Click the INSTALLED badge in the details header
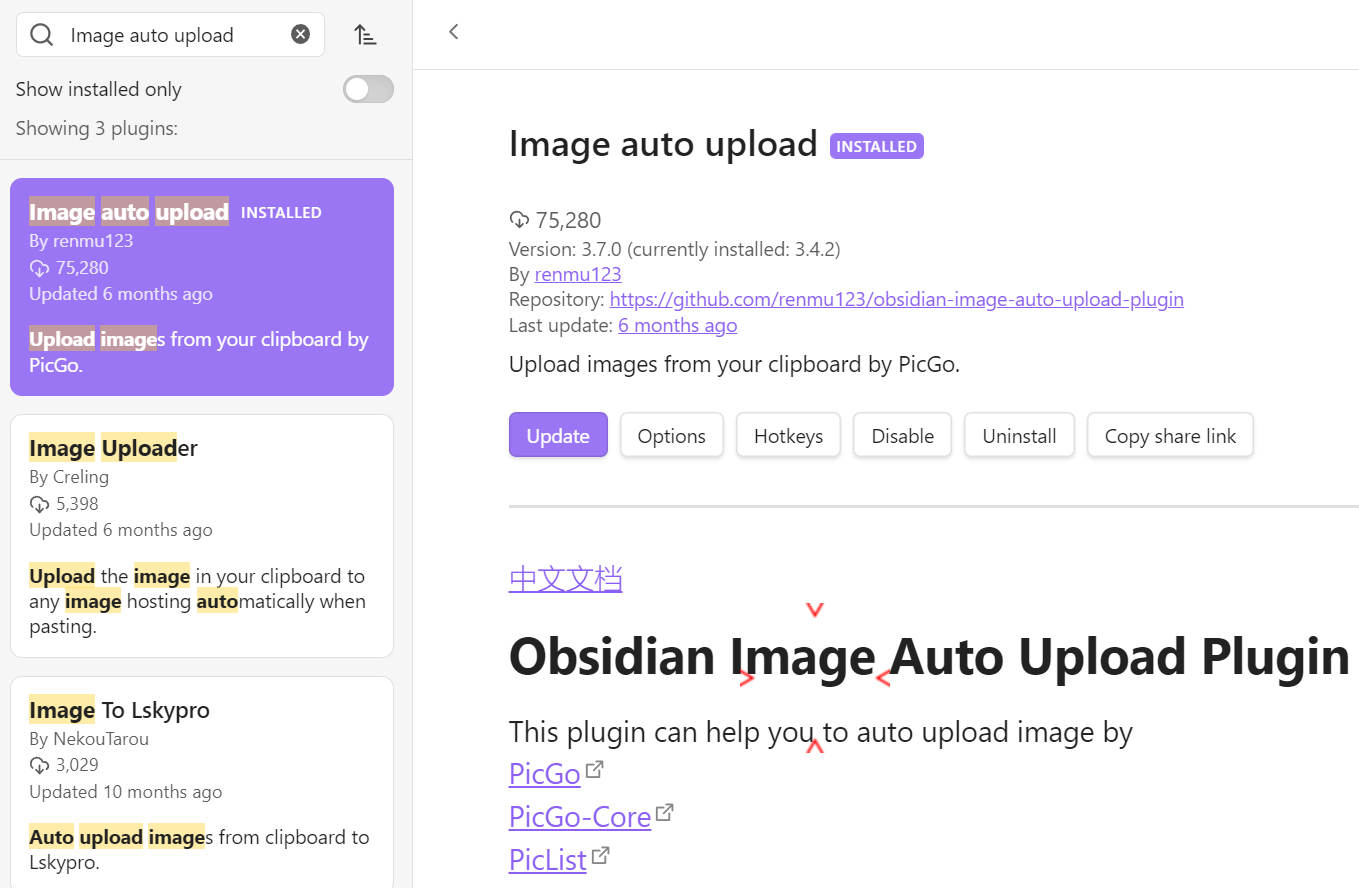 click(x=877, y=146)
